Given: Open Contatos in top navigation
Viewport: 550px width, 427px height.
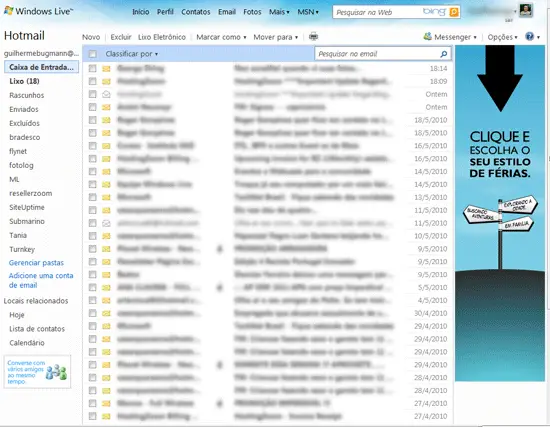Looking at the screenshot, I should (196, 12).
